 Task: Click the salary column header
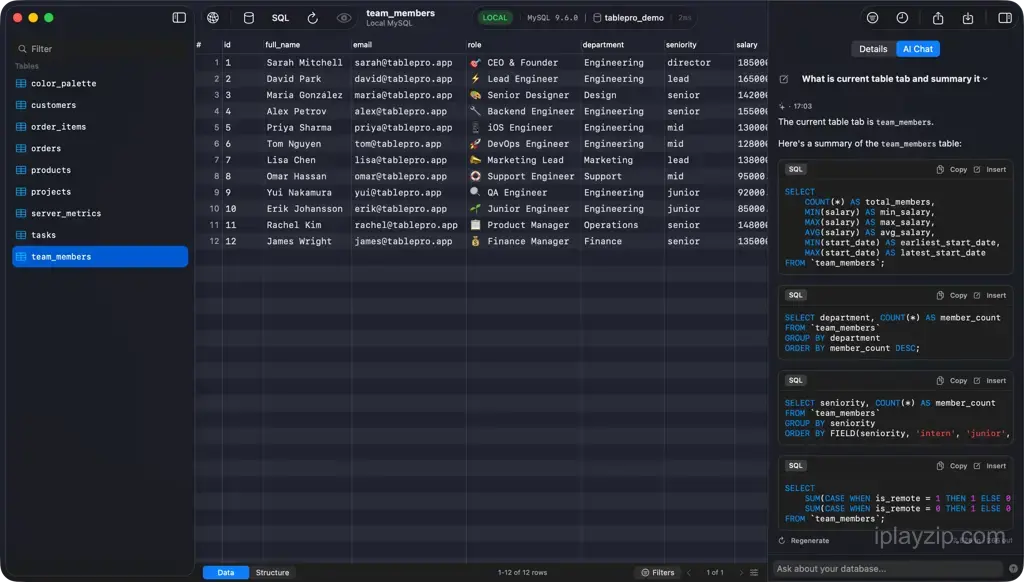pyautogui.click(x=751, y=44)
